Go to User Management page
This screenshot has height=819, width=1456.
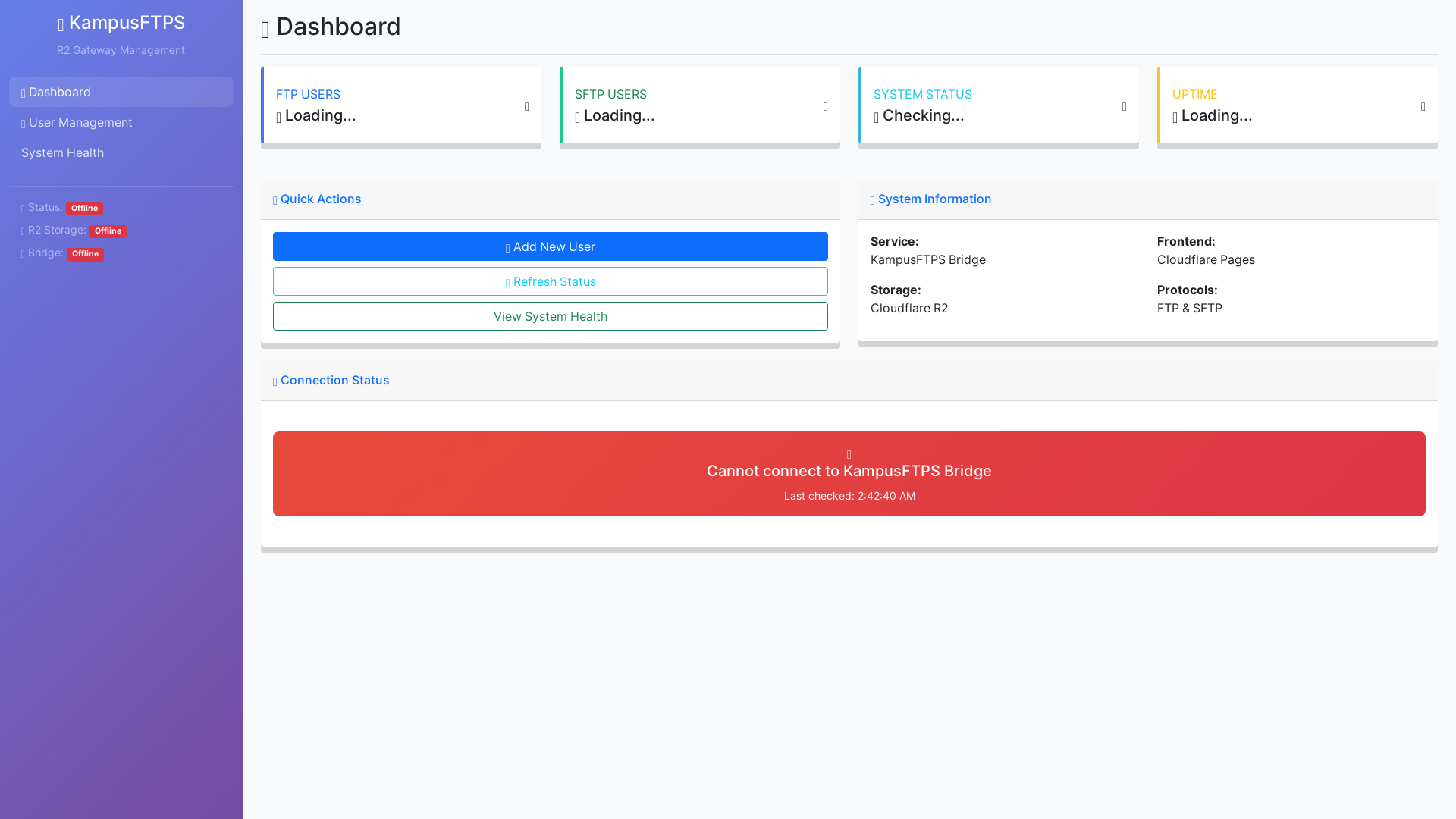(121, 122)
